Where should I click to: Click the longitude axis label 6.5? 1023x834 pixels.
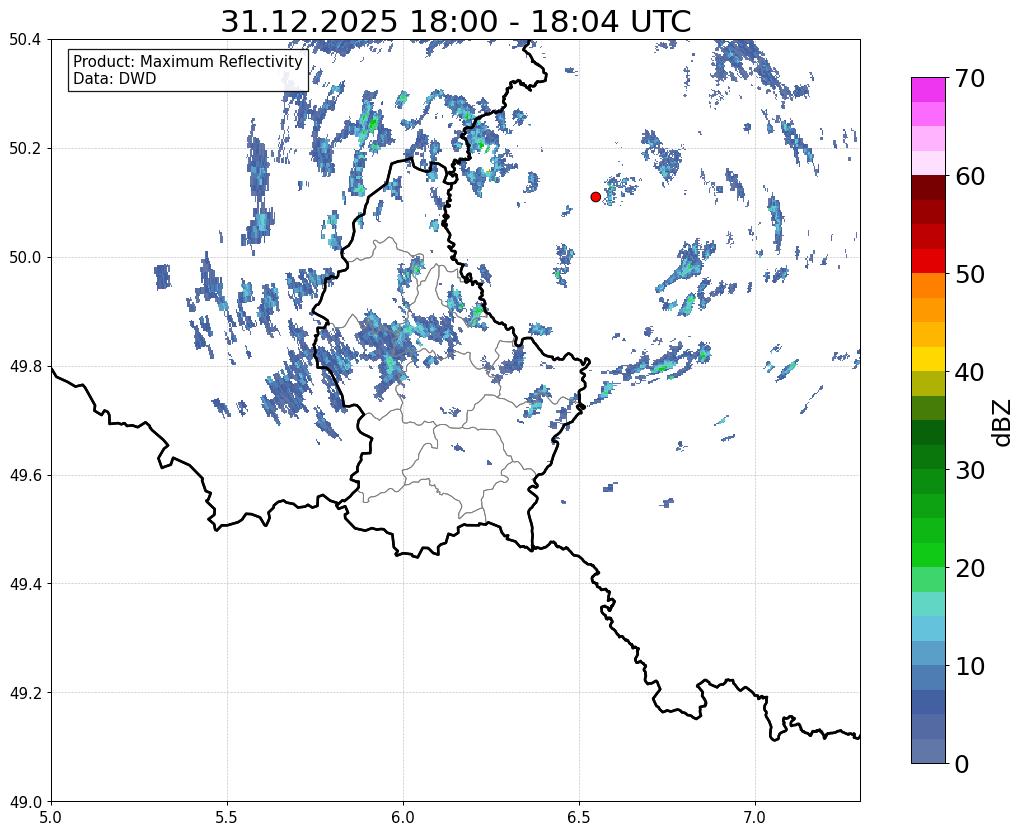pyautogui.click(x=579, y=817)
